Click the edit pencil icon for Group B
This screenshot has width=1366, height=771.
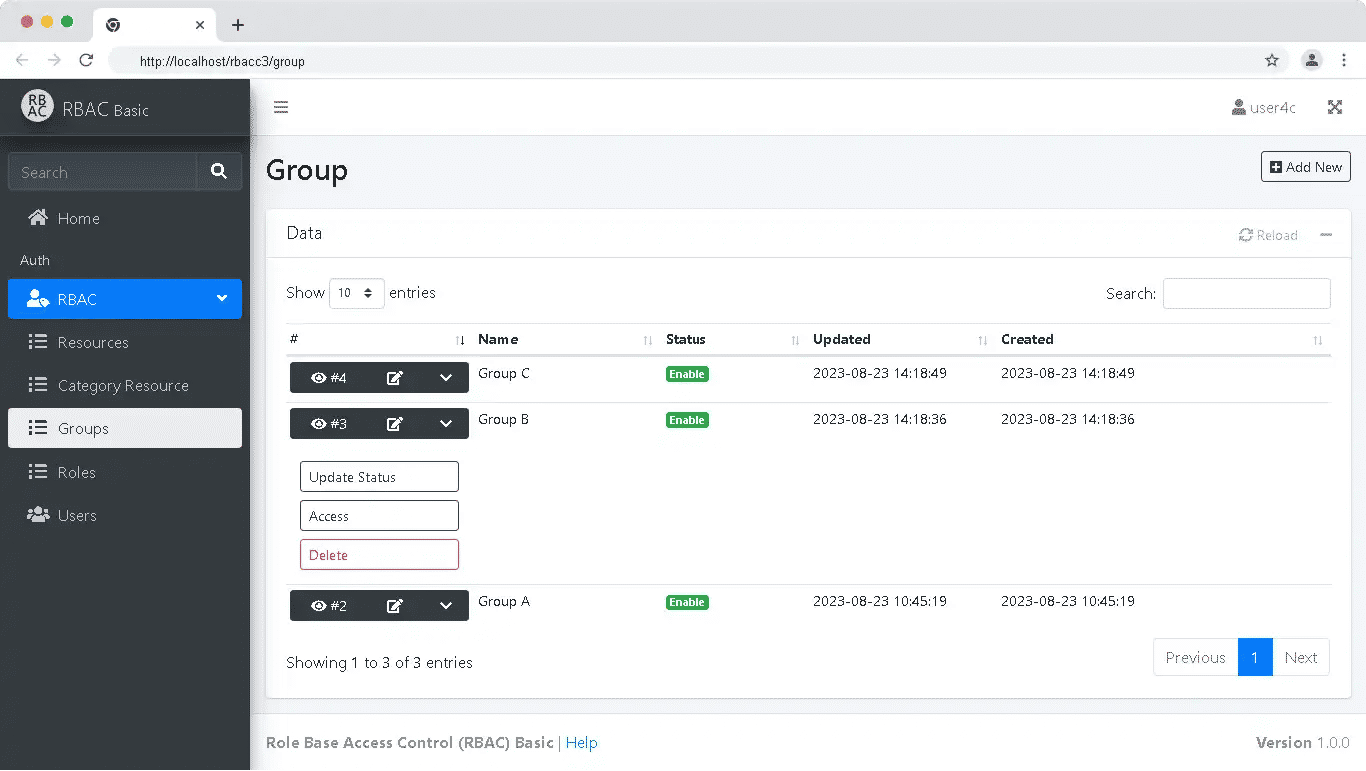tap(395, 424)
